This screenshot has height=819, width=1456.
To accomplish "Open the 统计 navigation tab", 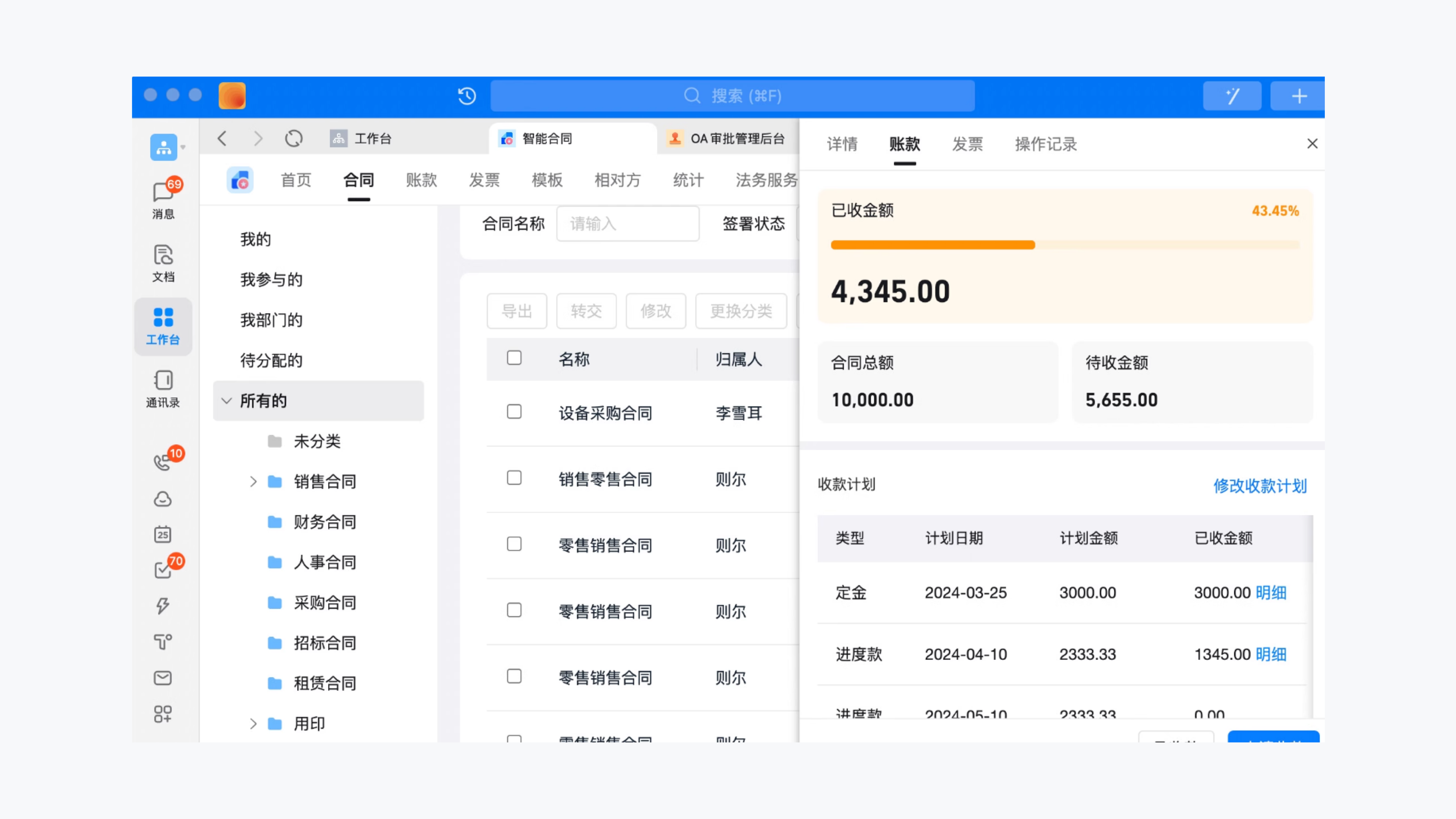I will point(688,180).
